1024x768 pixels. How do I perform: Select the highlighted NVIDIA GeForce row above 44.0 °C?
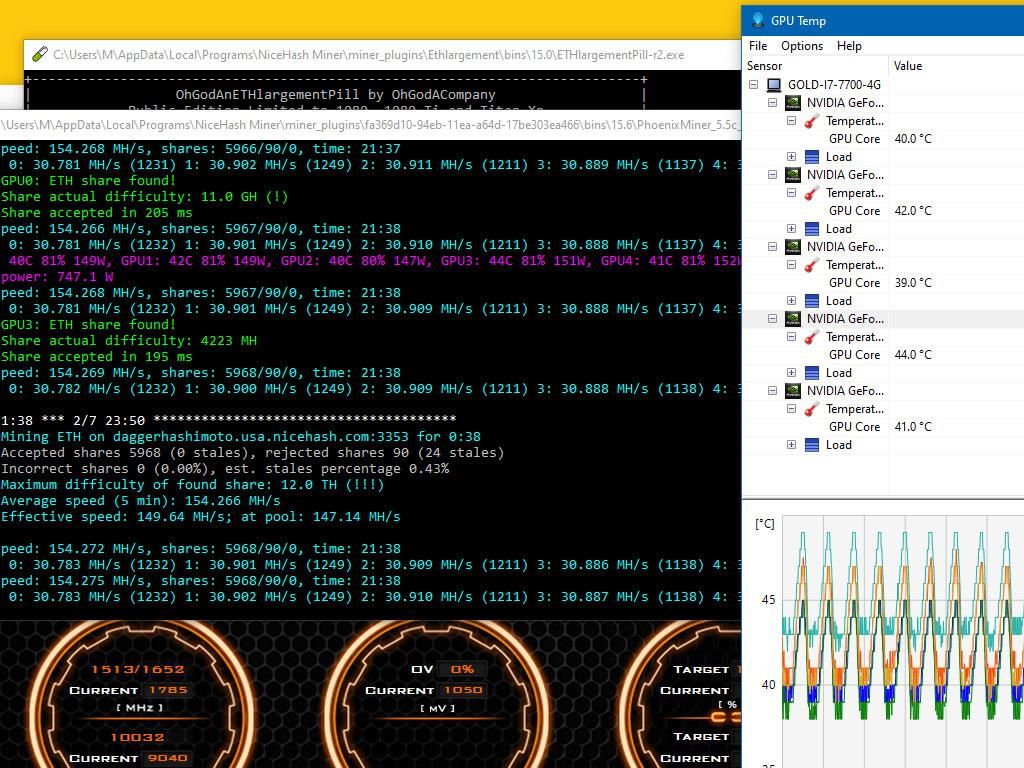884,318
